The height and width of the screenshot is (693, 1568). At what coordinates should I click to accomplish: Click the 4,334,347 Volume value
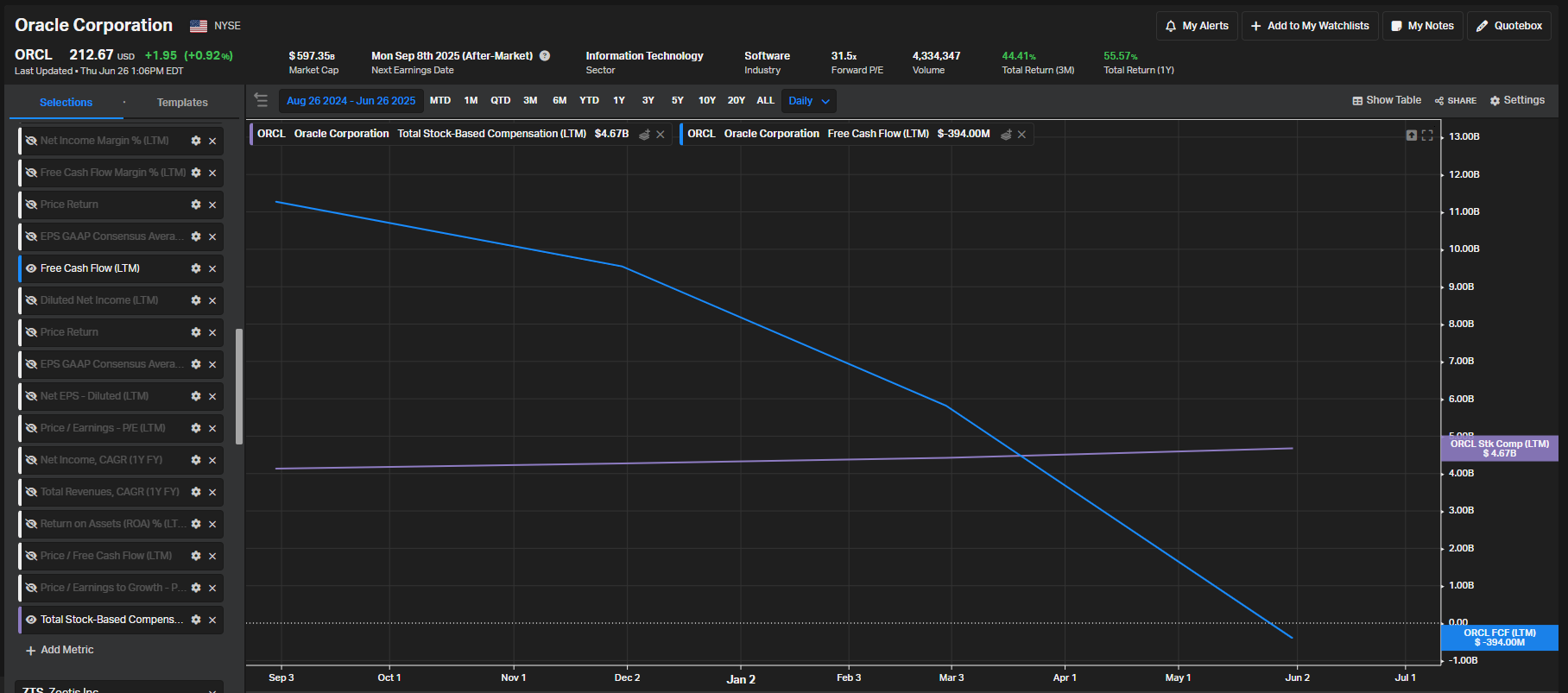coord(937,56)
